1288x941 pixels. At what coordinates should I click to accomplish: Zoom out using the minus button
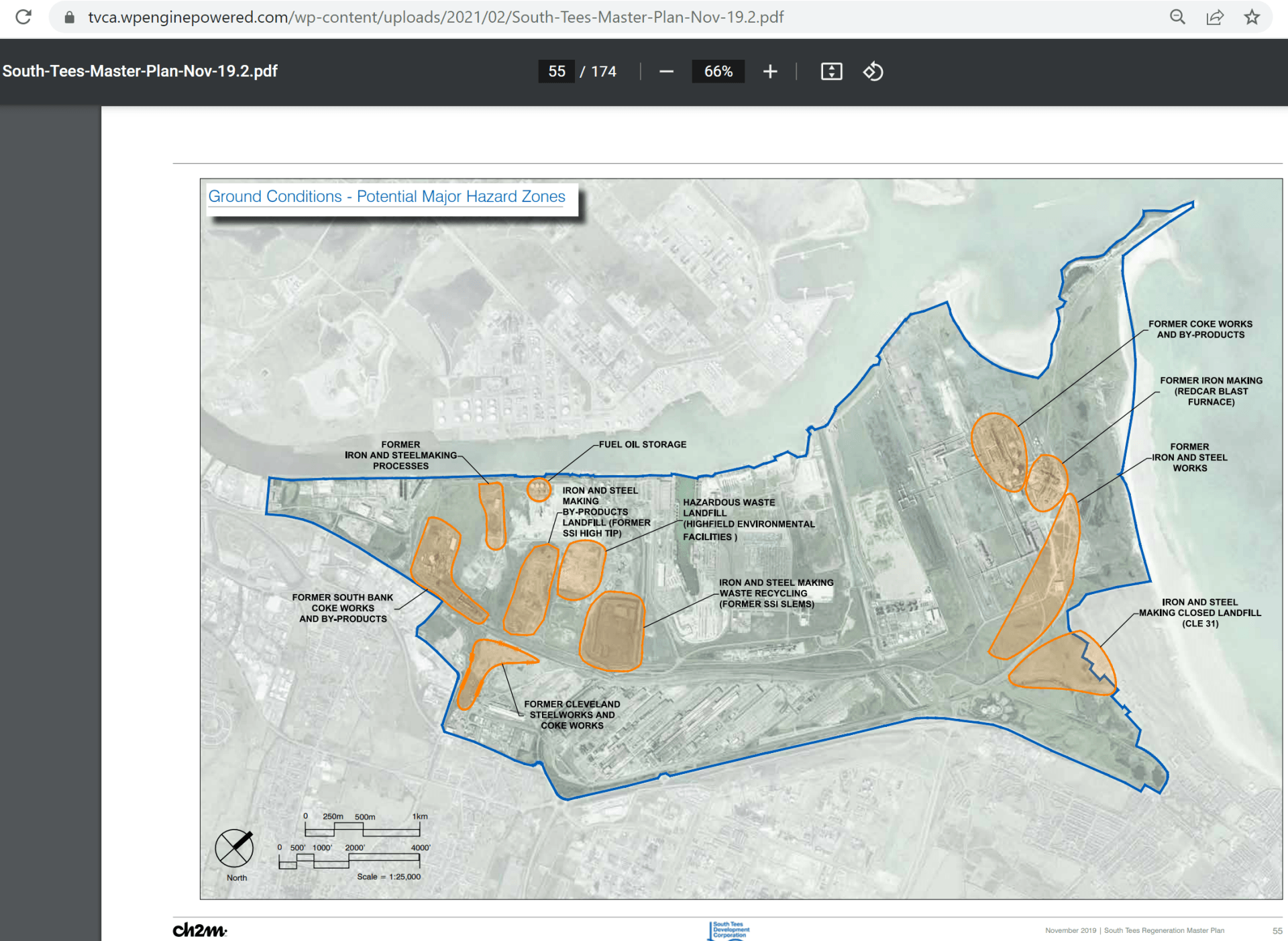[x=666, y=71]
